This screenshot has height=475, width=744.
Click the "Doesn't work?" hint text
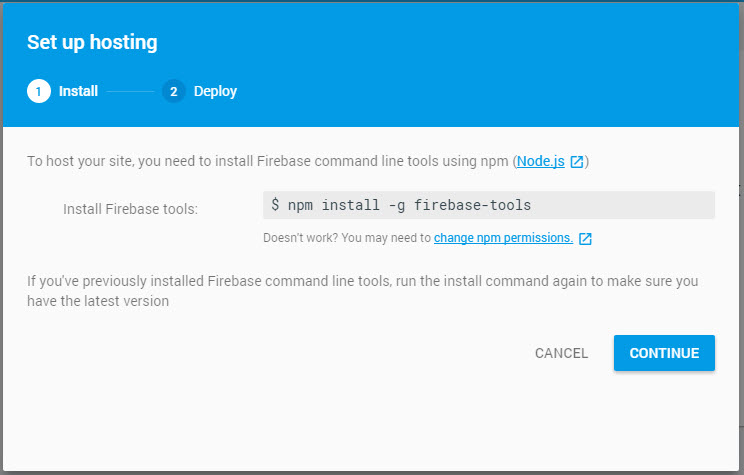[300, 238]
